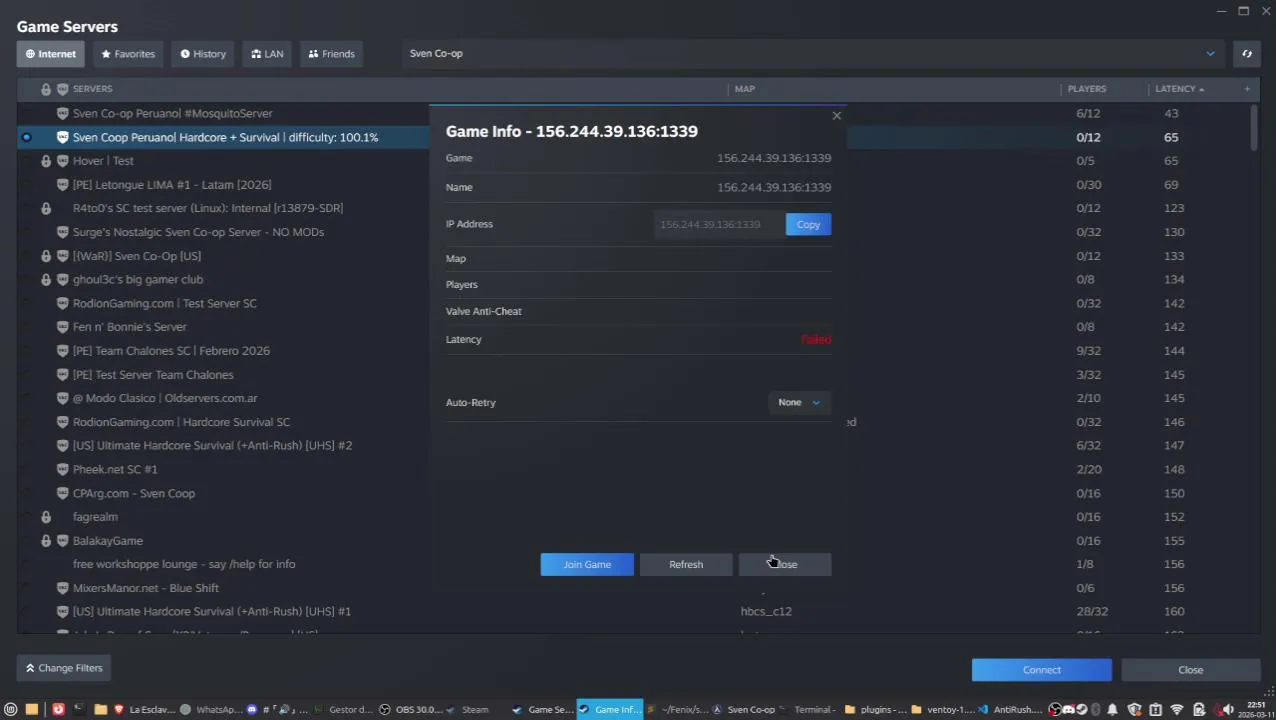Open the clock showing 22:51
The image size is (1276, 720).
click(1256, 710)
